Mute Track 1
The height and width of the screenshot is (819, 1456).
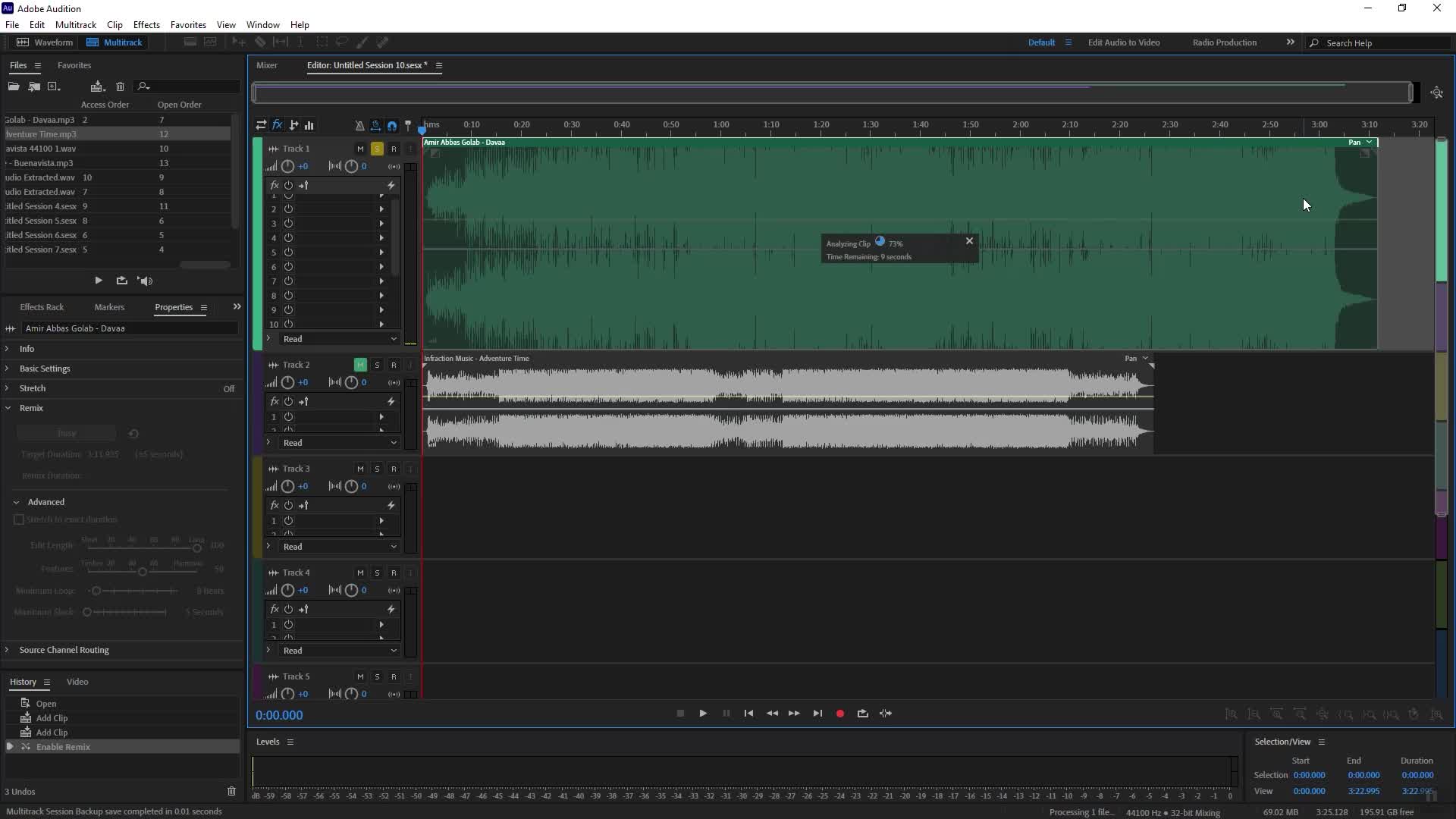(x=360, y=149)
